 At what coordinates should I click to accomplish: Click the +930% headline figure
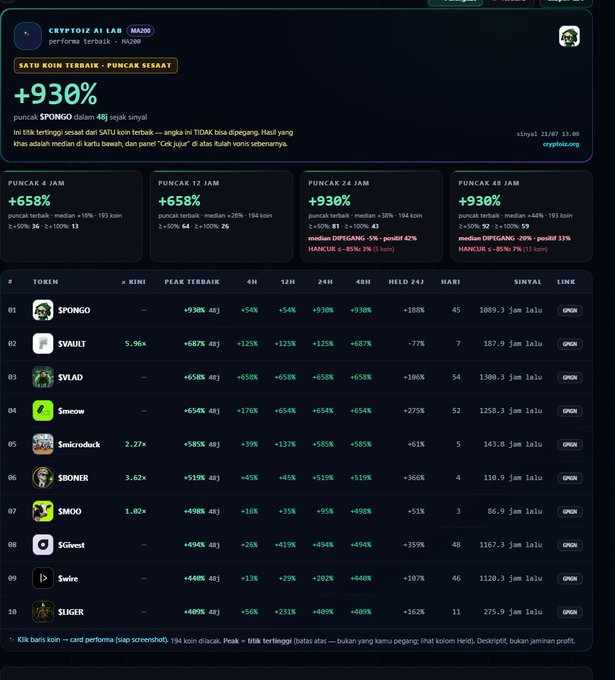[56, 94]
